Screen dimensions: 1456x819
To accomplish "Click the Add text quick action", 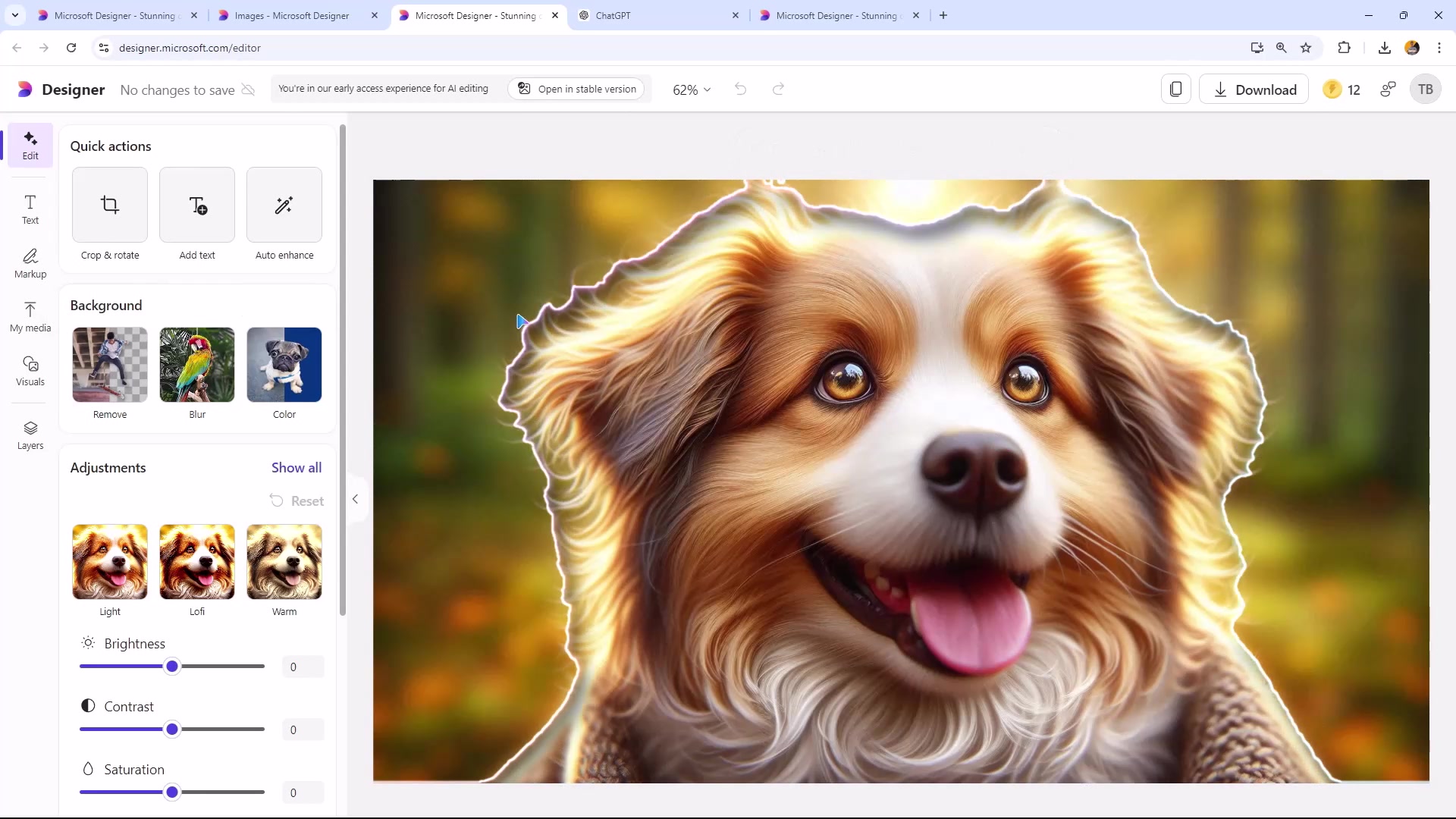I will (197, 205).
